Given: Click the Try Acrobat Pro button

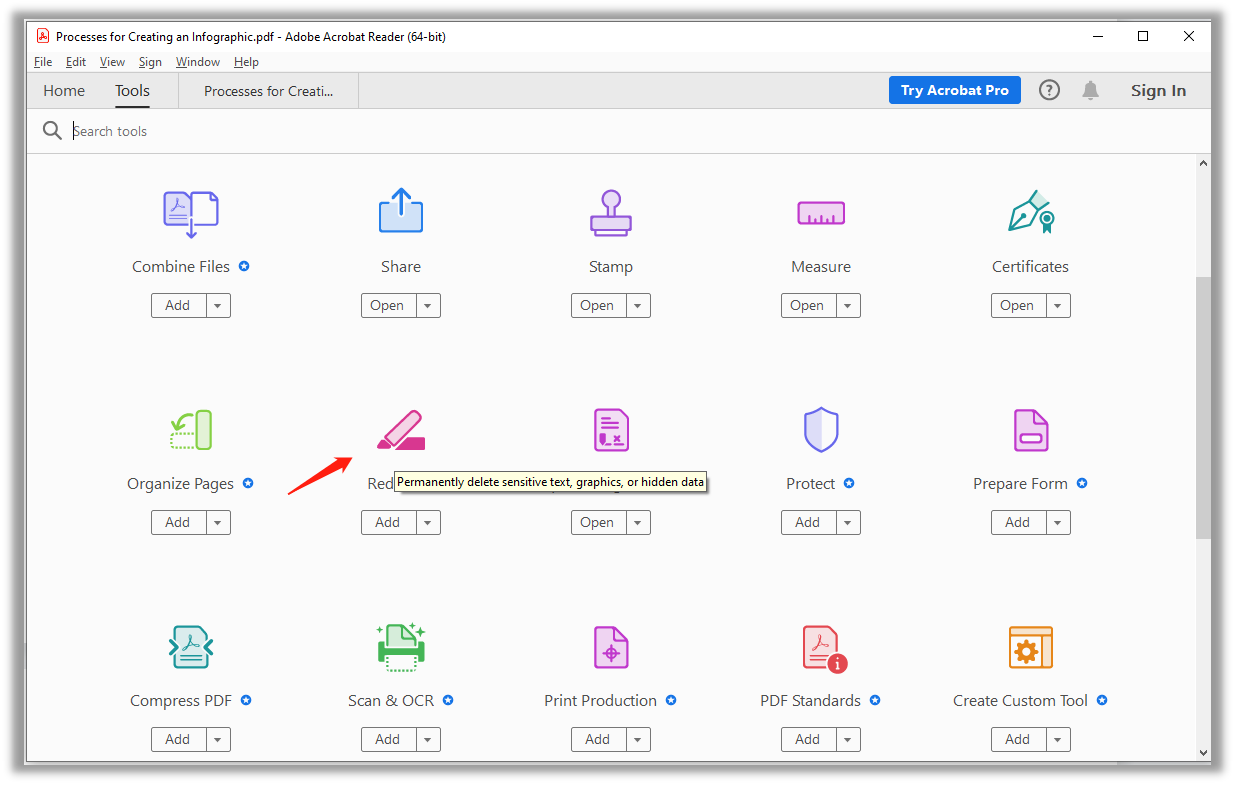Looking at the screenshot, I should (x=955, y=90).
